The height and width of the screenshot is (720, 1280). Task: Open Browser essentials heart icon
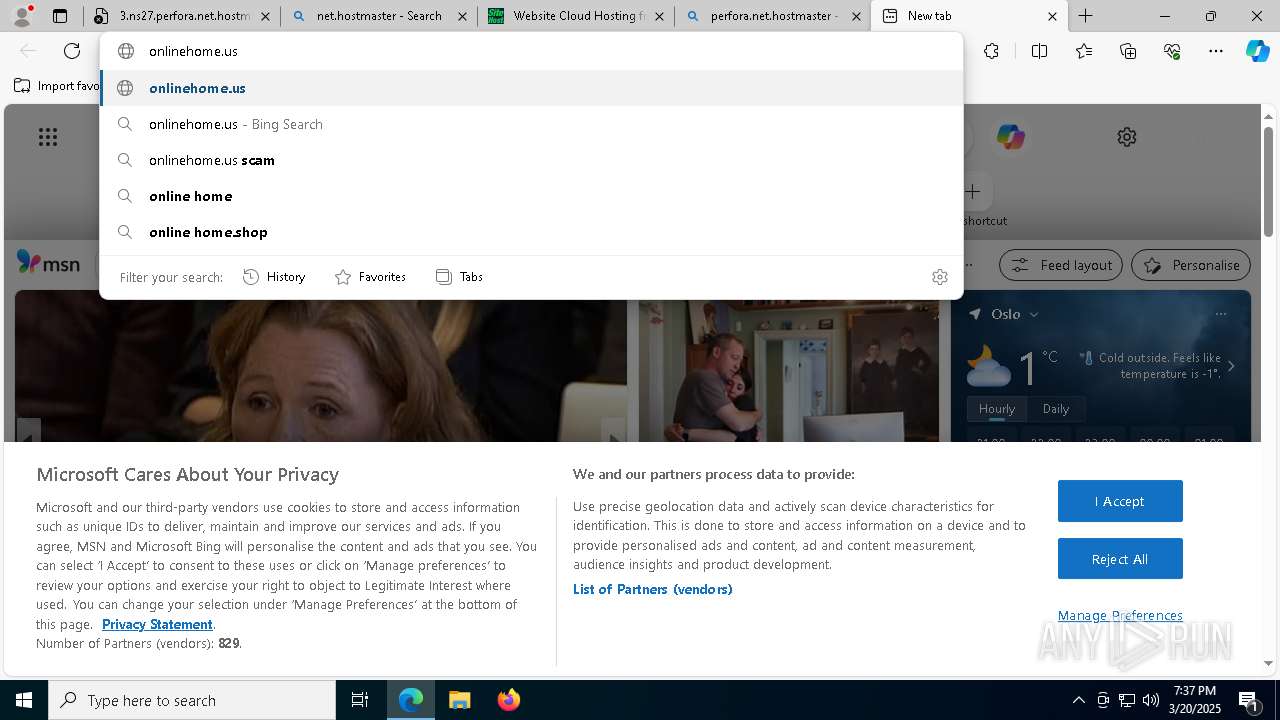pos(1172,51)
